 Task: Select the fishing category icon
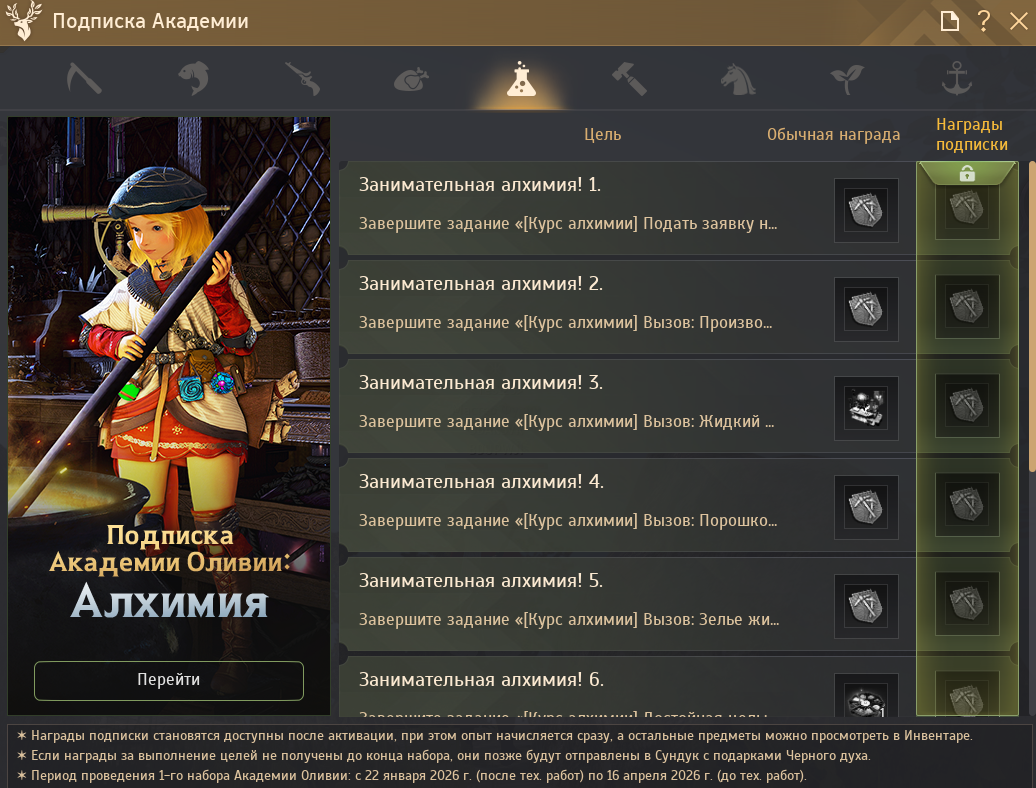(x=194, y=78)
